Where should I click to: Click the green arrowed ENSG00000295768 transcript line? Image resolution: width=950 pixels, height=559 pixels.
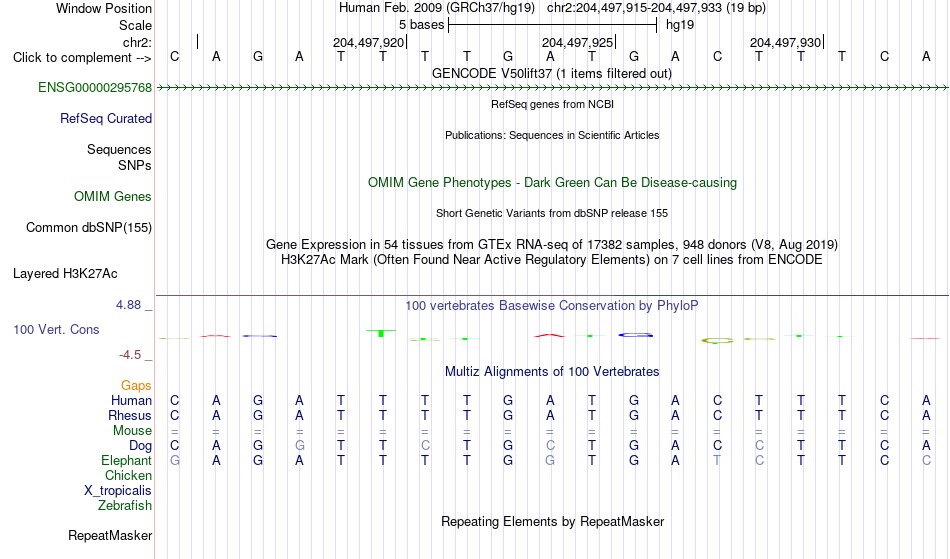point(552,88)
